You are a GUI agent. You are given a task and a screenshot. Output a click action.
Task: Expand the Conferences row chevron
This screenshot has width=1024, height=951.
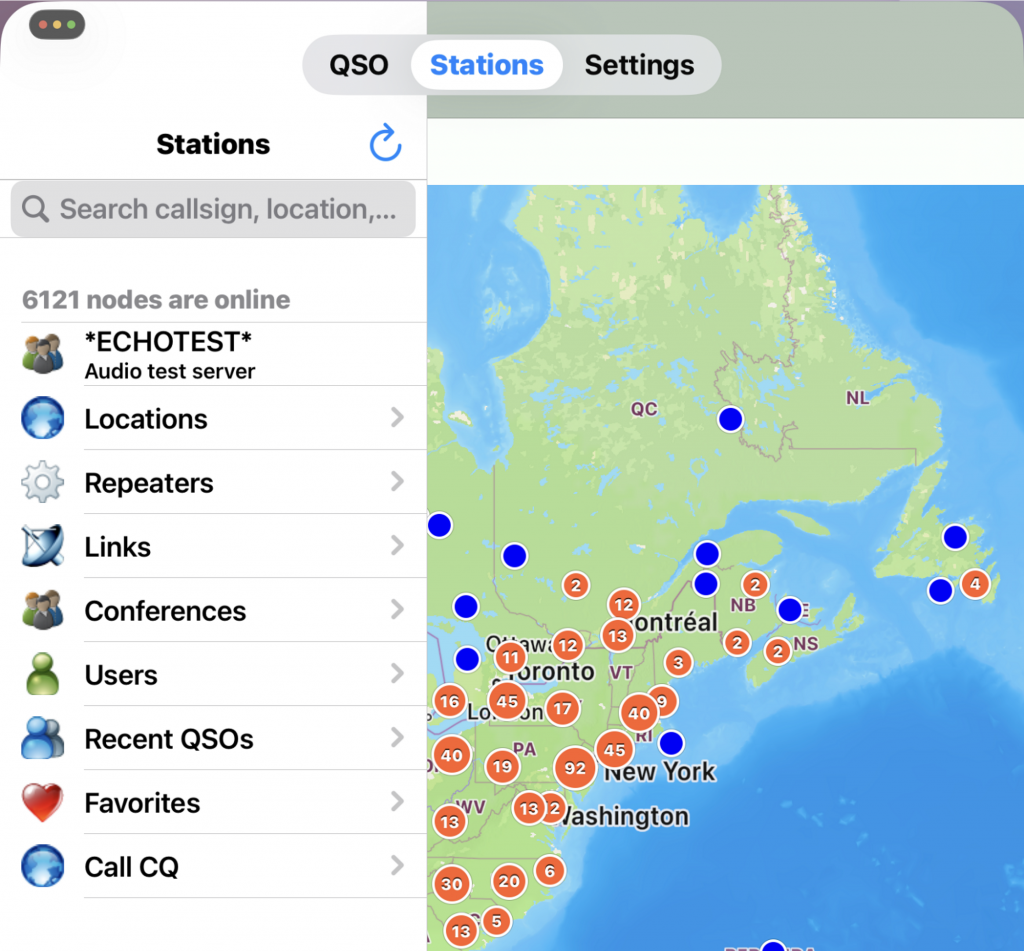point(397,610)
